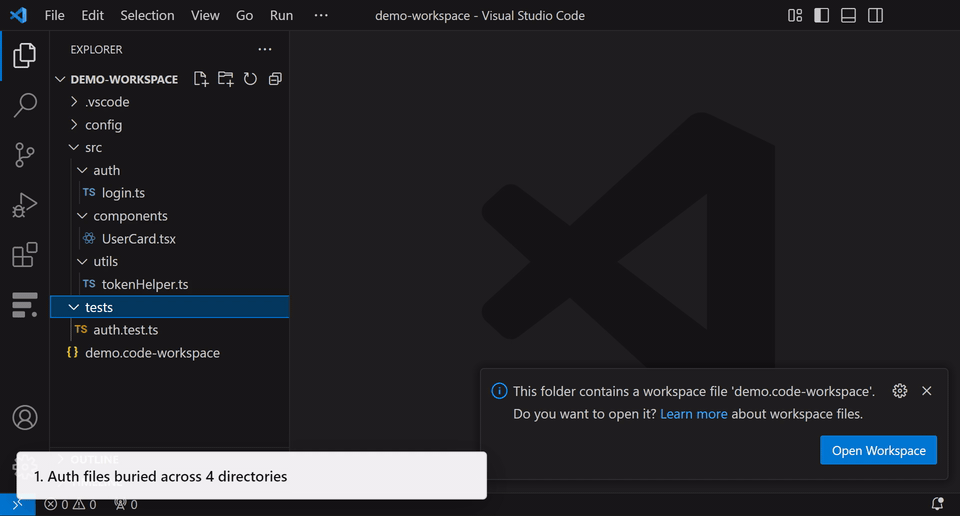The width and height of the screenshot is (960, 516).
Task: Click the info icon in the notification
Action: 499,391
